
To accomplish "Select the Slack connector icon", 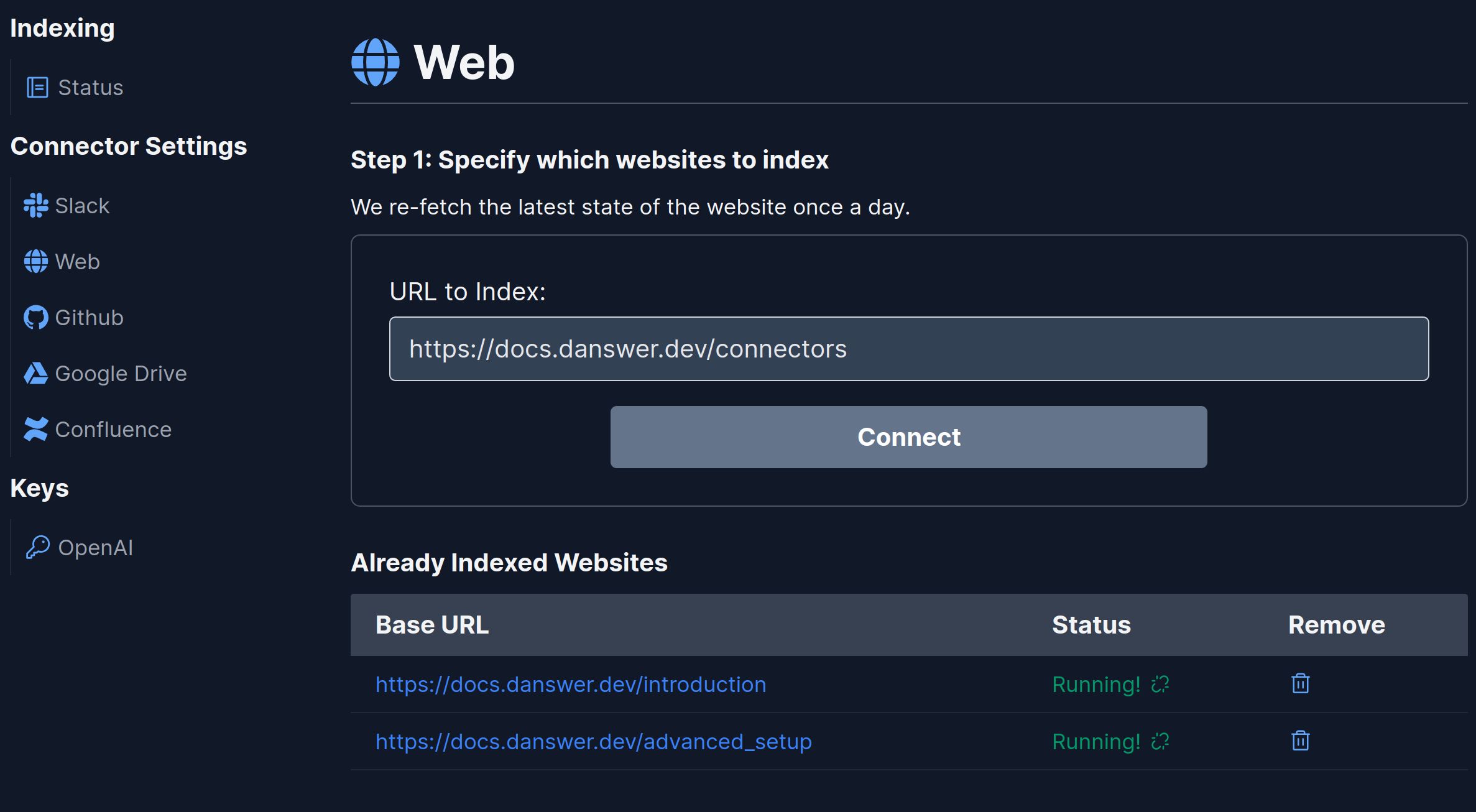I will tap(35, 205).
